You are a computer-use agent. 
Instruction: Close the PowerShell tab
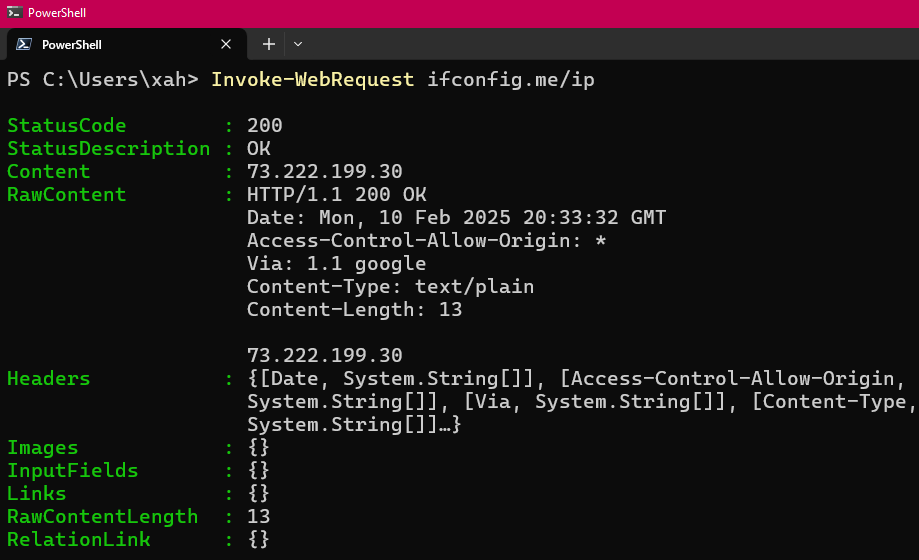pos(226,44)
